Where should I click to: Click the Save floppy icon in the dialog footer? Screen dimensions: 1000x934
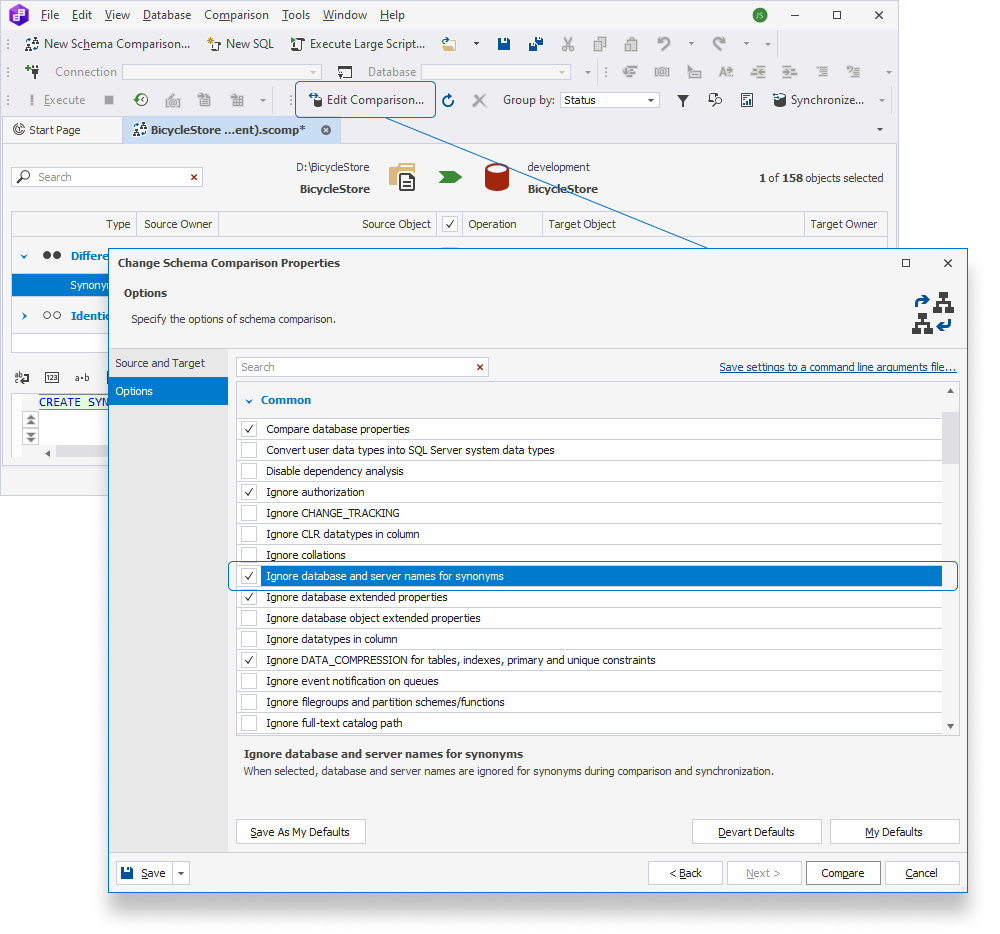[127, 873]
